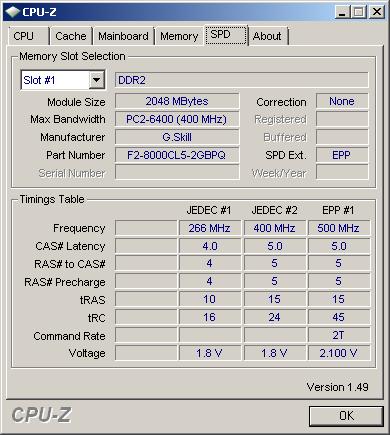Click the G.Skill manufacturer field
This screenshot has width=390, height=435.
pos(177,137)
